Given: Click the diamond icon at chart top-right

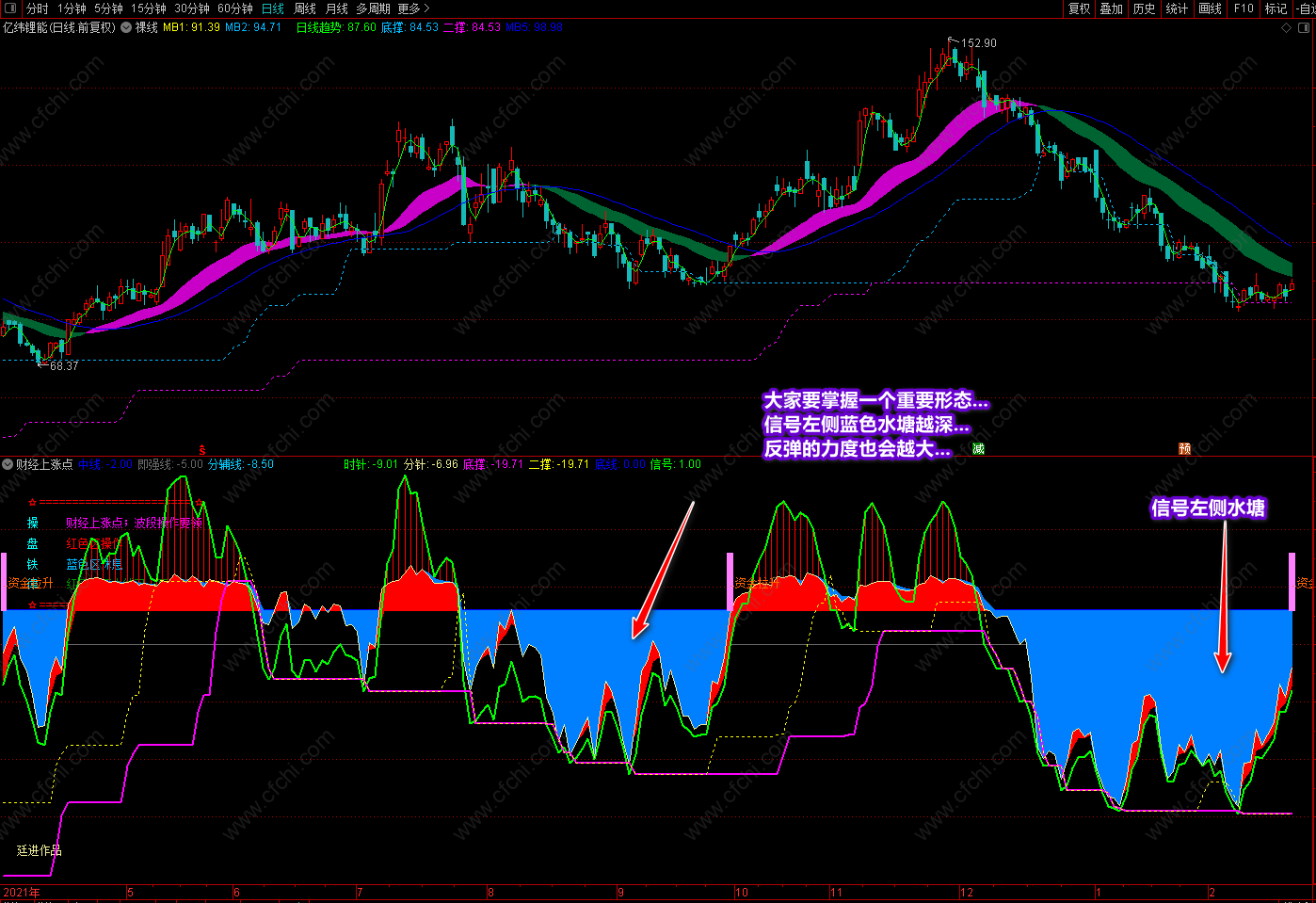Looking at the screenshot, I should (x=1287, y=28).
